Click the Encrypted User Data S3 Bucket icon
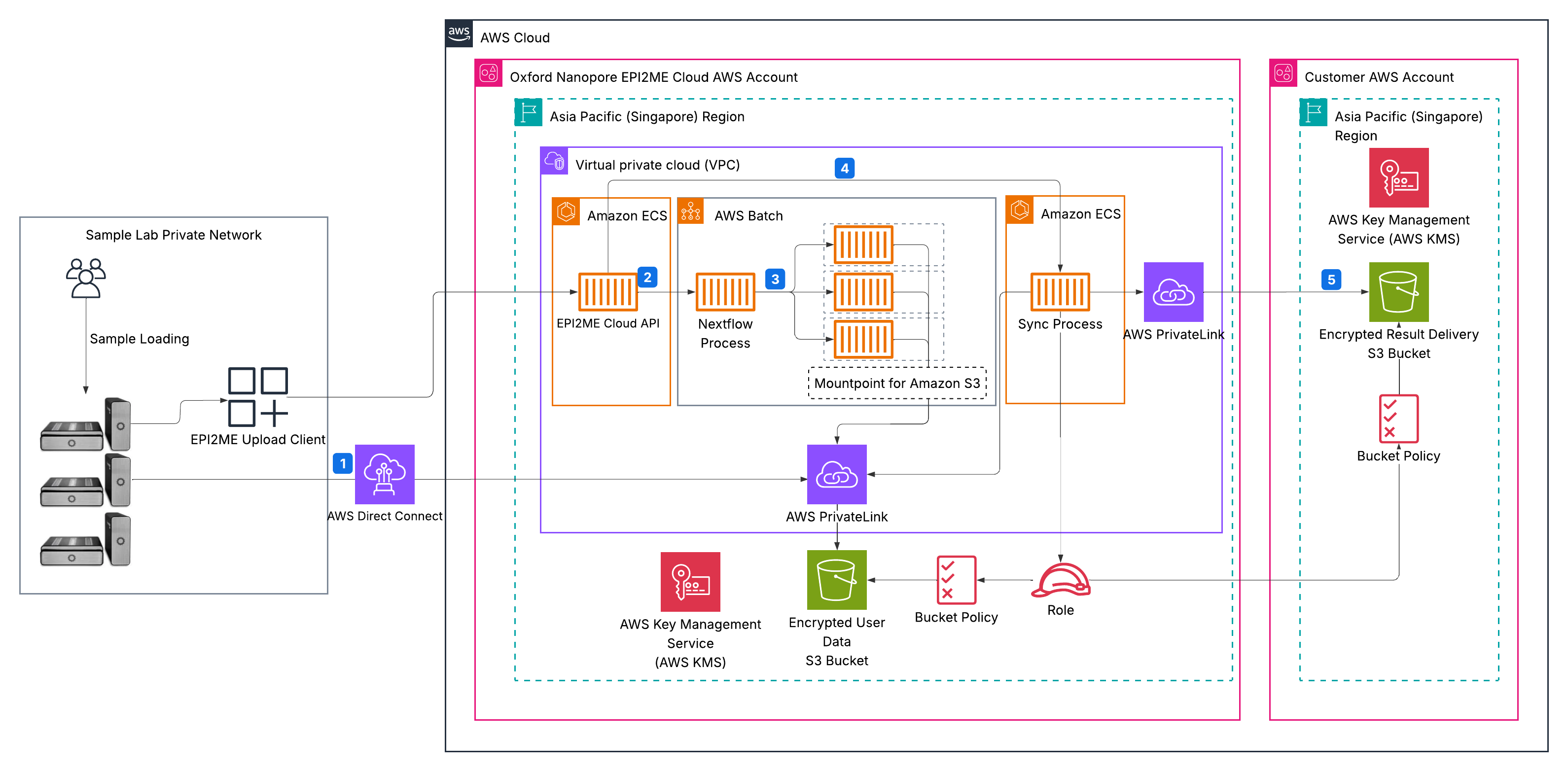The height and width of the screenshot is (771, 1568). [x=837, y=580]
